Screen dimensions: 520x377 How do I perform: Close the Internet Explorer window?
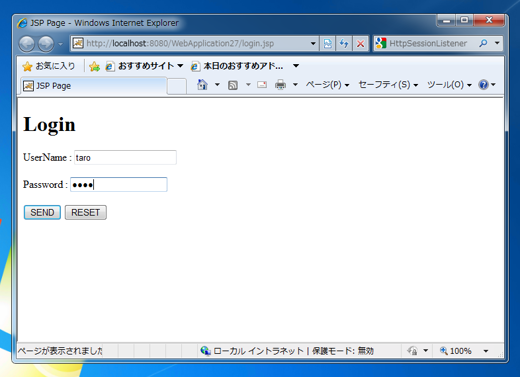489,21
